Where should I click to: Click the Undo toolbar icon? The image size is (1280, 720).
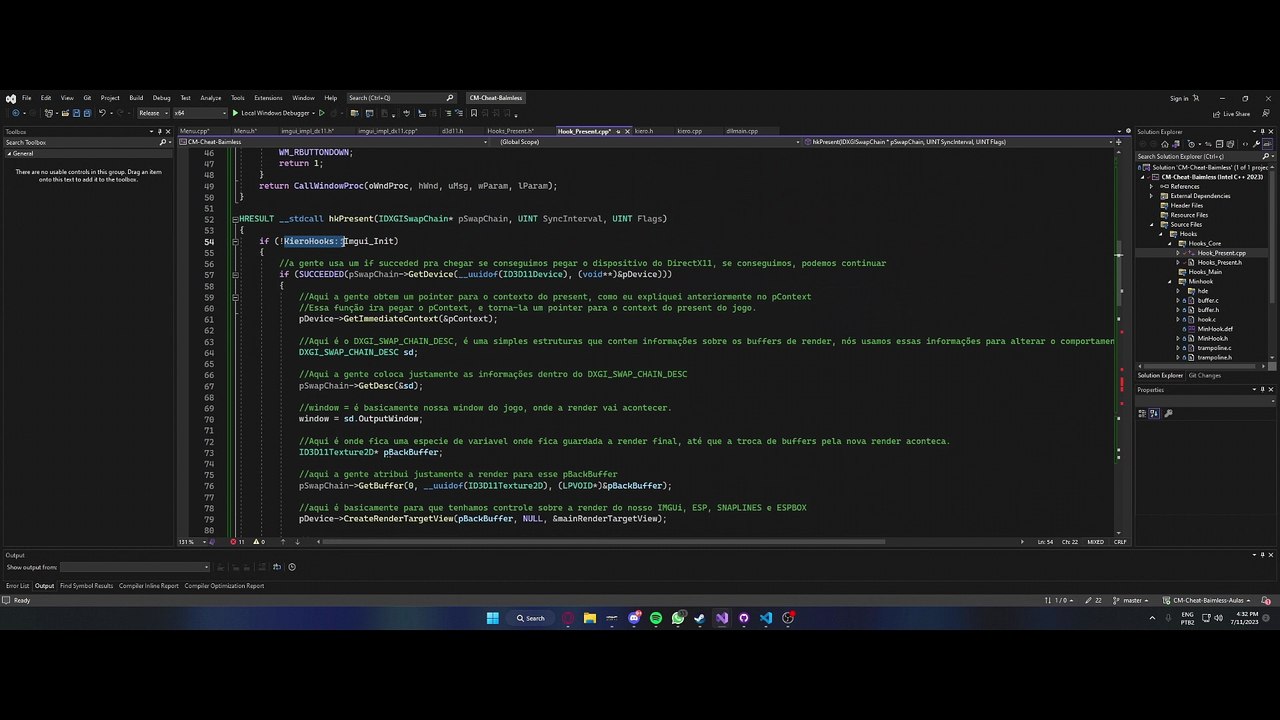point(102,113)
